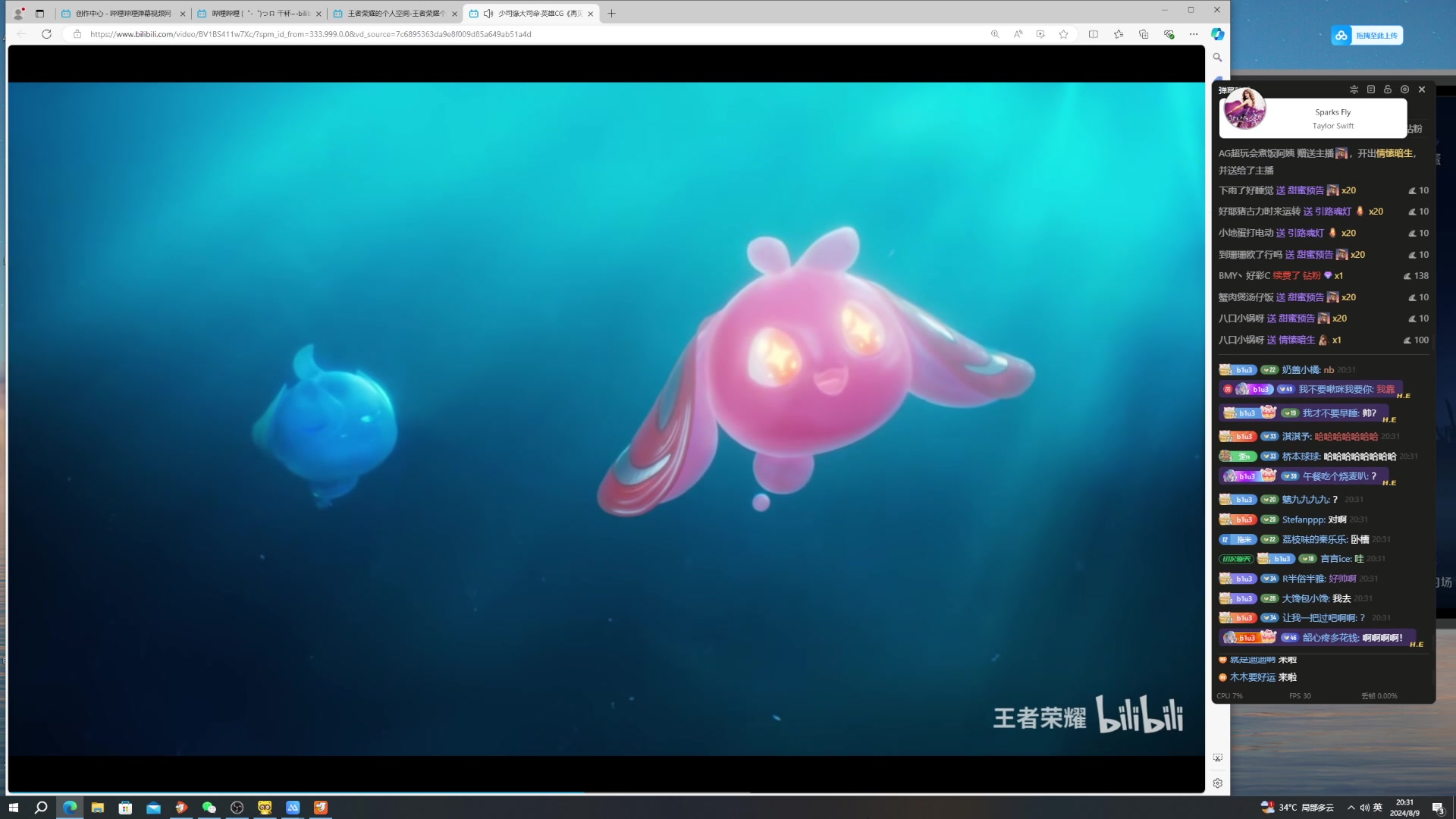Click the read aloud icon in address bar

pyautogui.click(x=1018, y=34)
